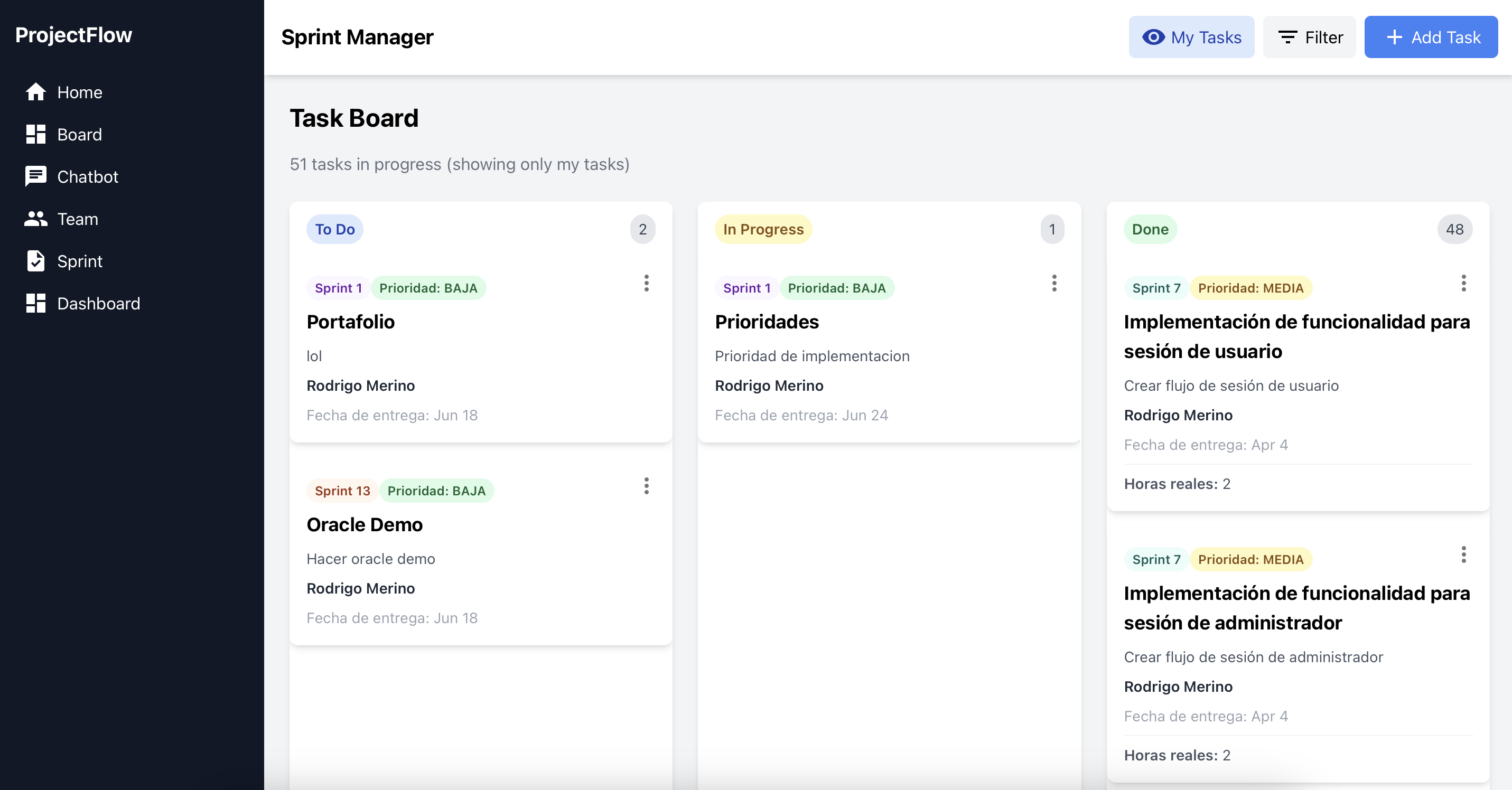The image size is (1512, 790).
Task: Click the Board grid icon
Action: click(x=36, y=134)
